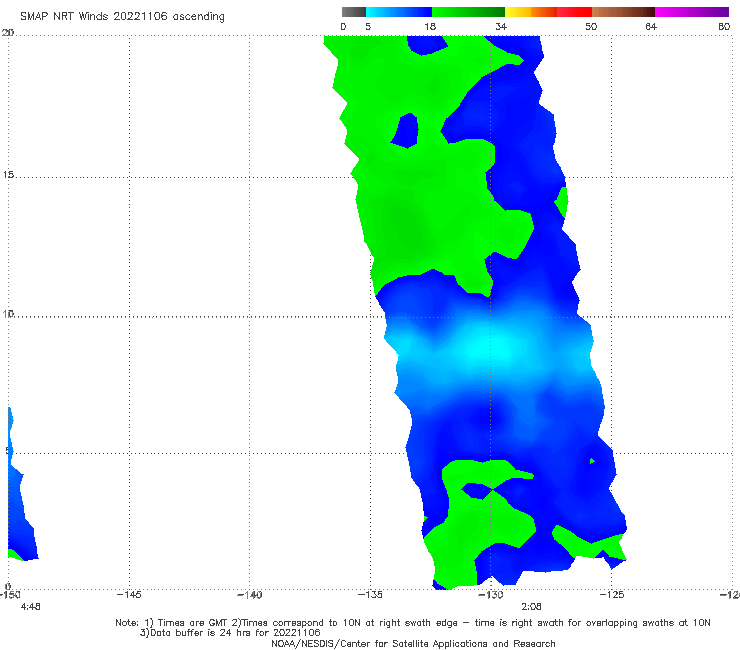Click the latitude axis label "20"
Screen dimensions: 740x650
(8, 33)
